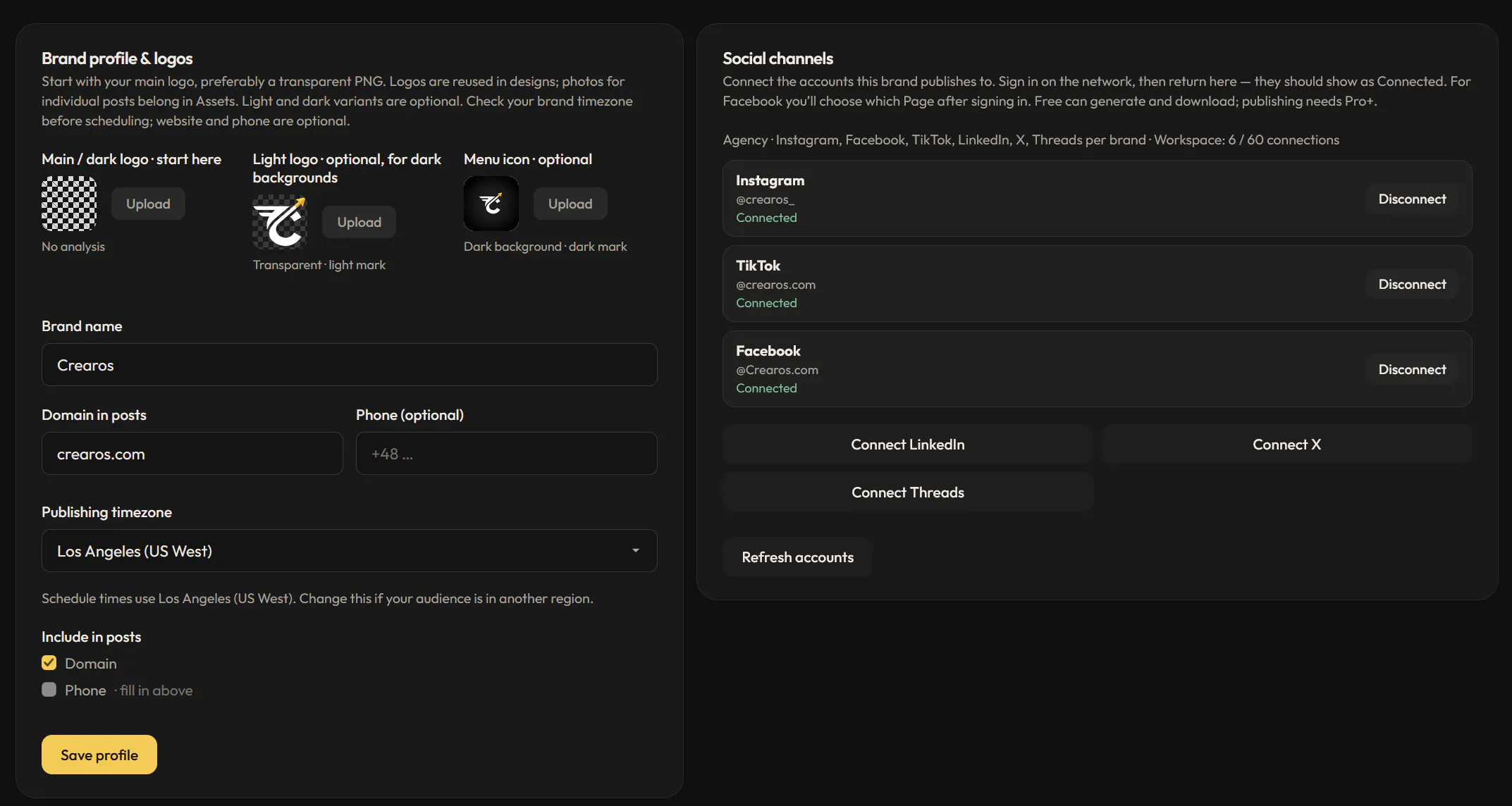
Task: Click the "@Crearos.com" Facebook handle
Action: tap(777, 370)
